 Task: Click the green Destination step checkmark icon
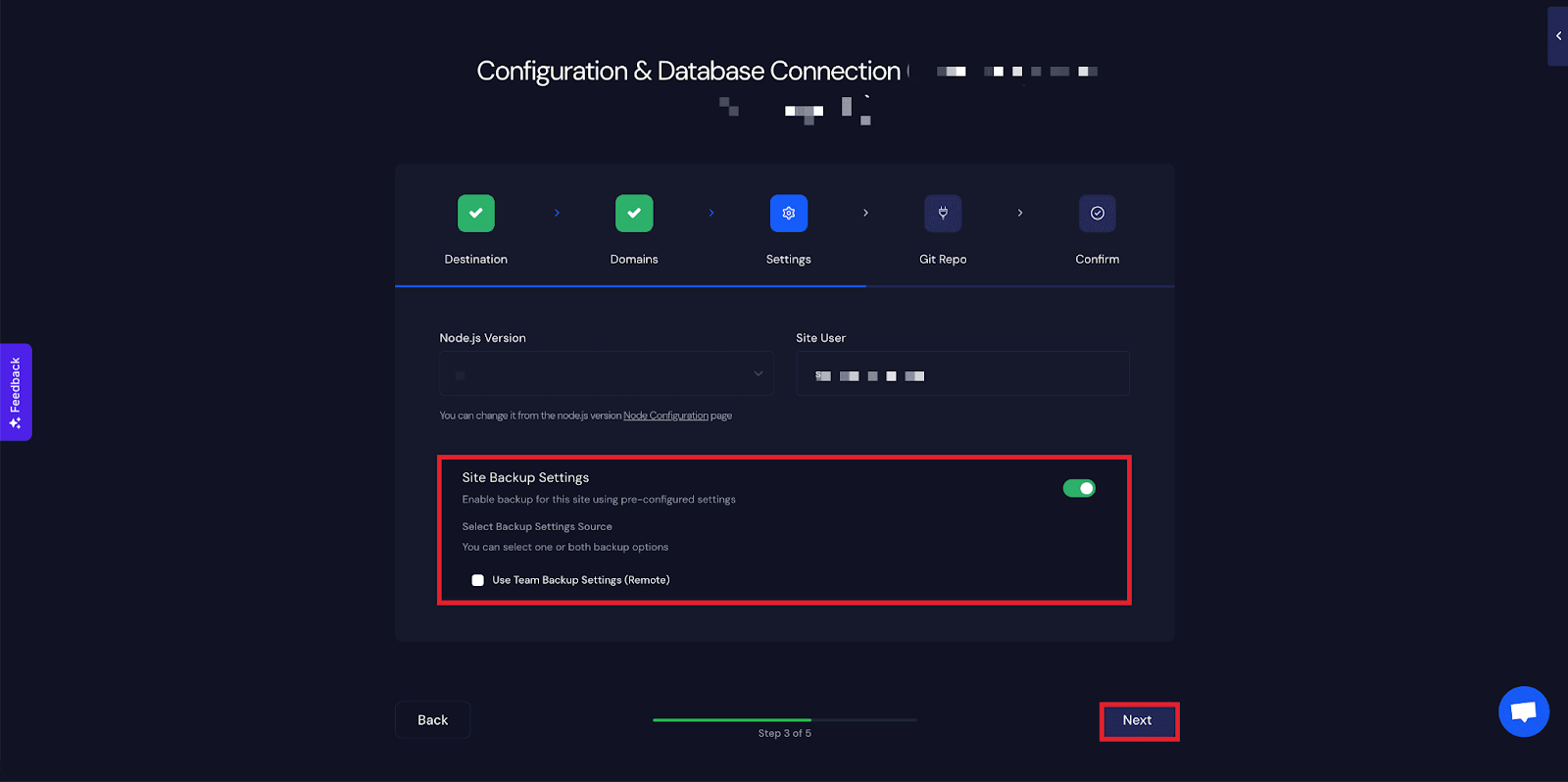pos(475,214)
